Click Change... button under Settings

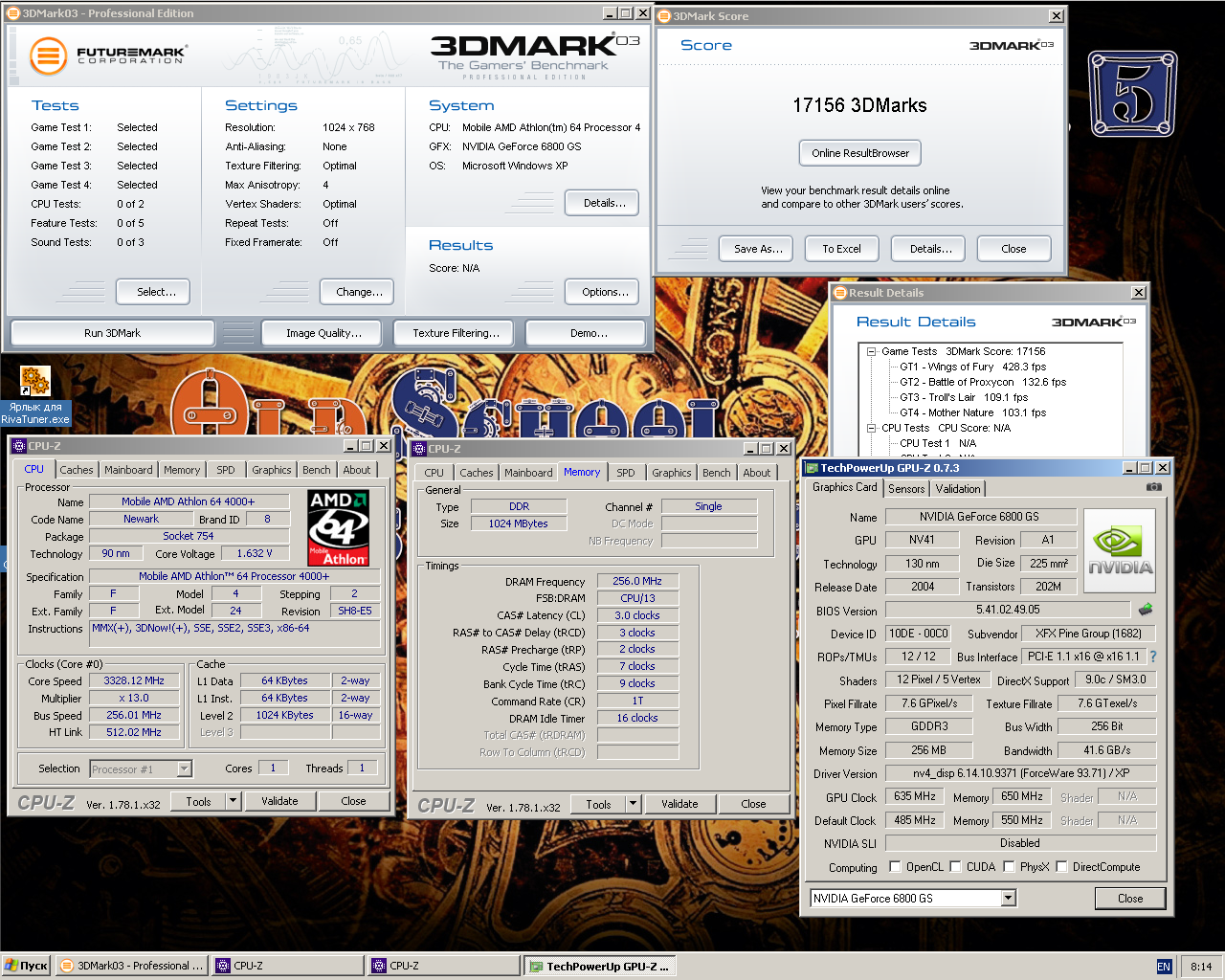click(359, 292)
